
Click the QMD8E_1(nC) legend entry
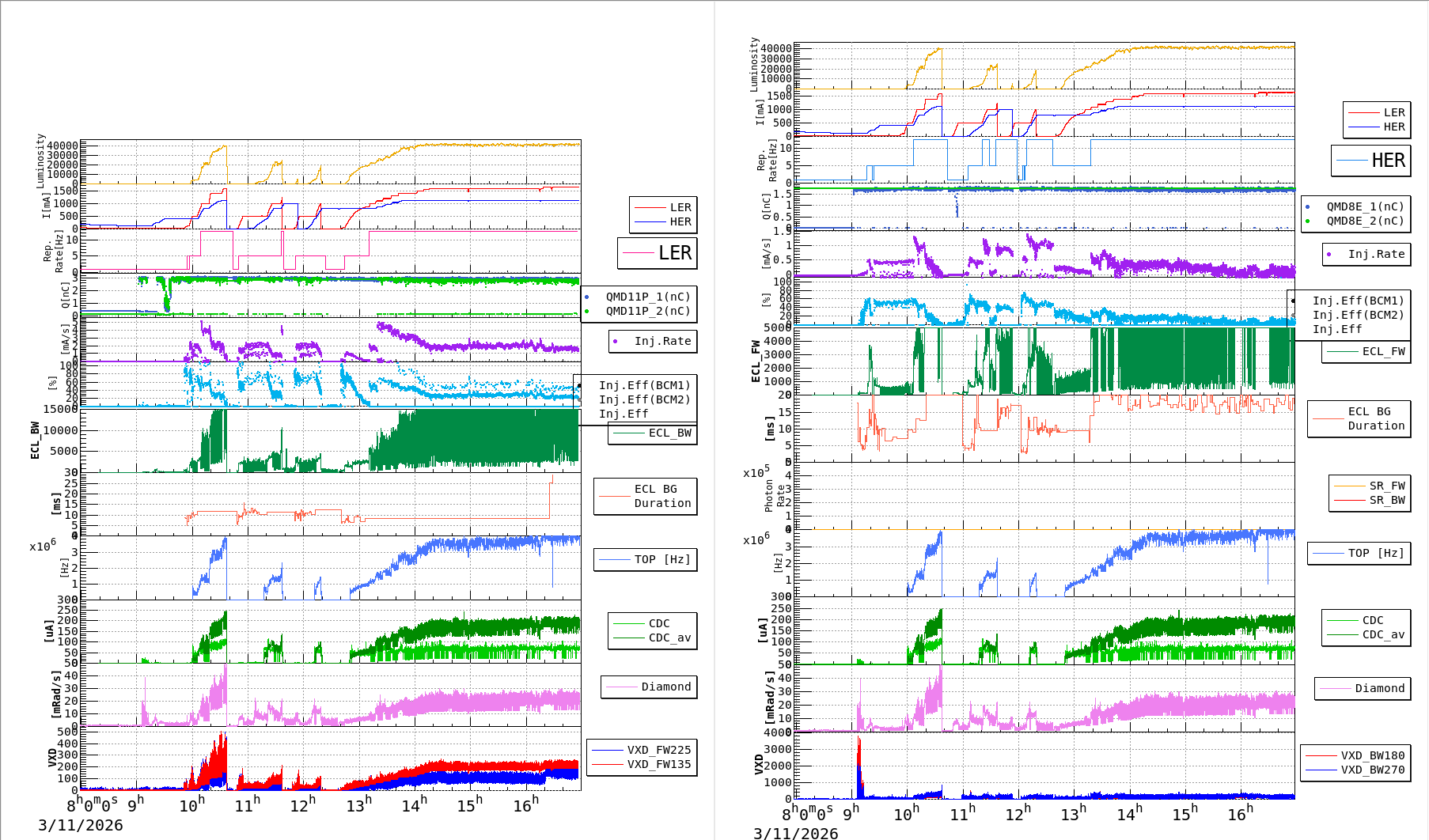click(1365, 206)
